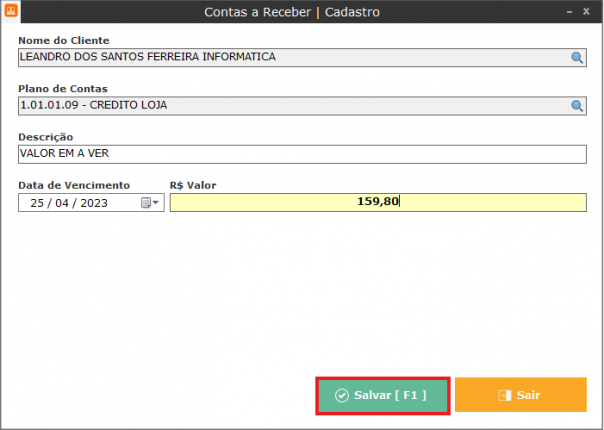Click the exit door icon on Sair
The width and height of the screenshot is (604, 430).
tap(504, 395)
